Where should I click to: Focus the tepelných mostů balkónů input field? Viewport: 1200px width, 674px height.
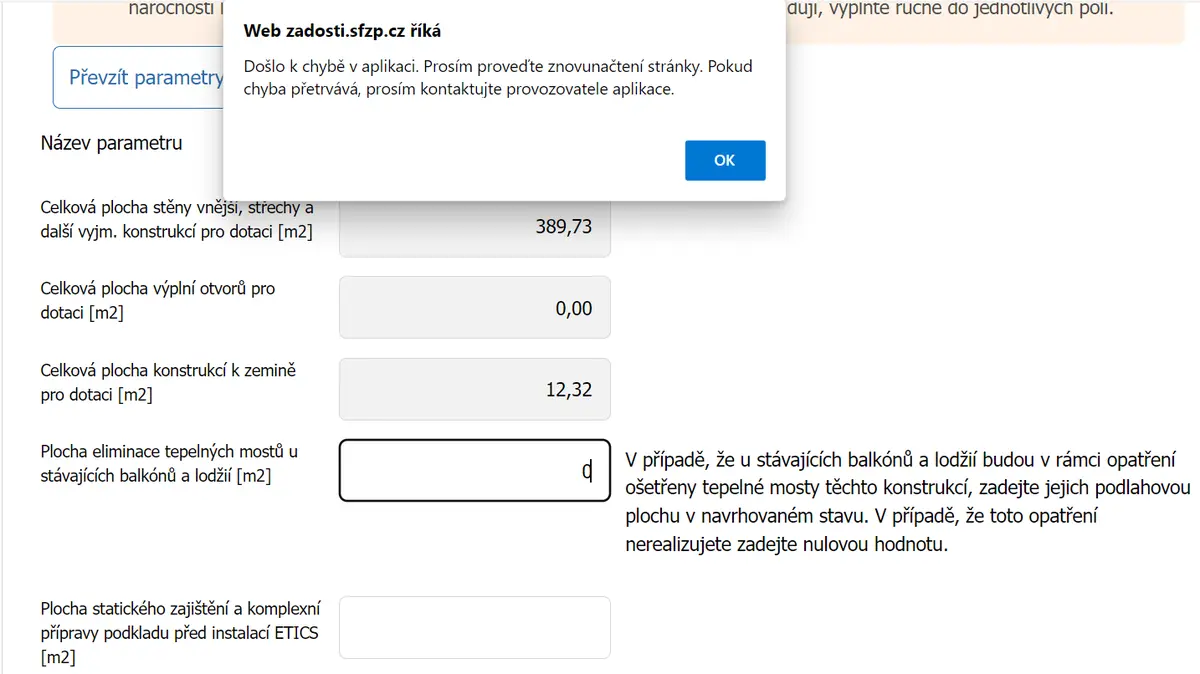475,470
